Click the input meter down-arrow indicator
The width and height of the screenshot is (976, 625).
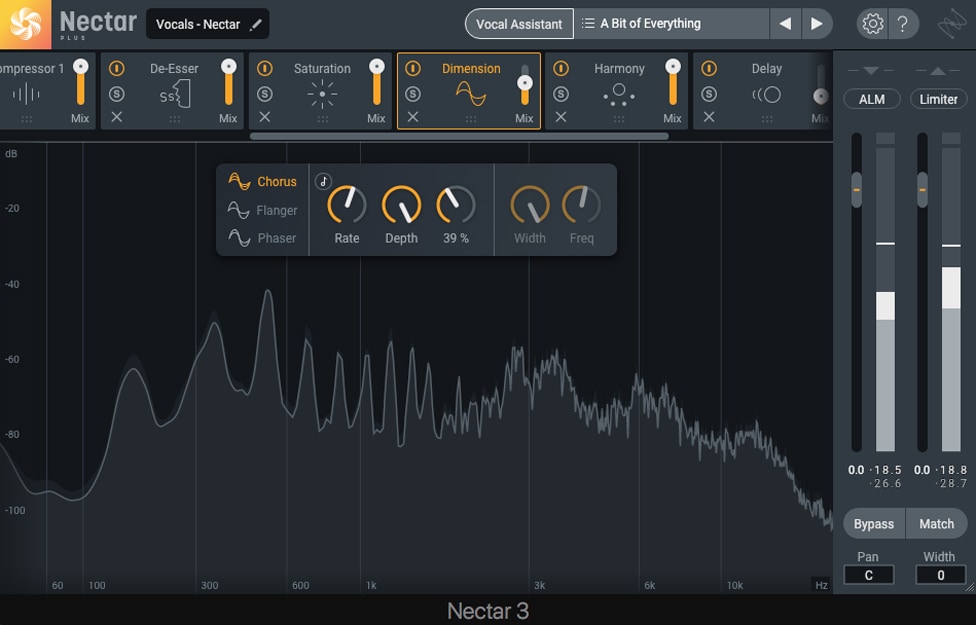point(871,70)
